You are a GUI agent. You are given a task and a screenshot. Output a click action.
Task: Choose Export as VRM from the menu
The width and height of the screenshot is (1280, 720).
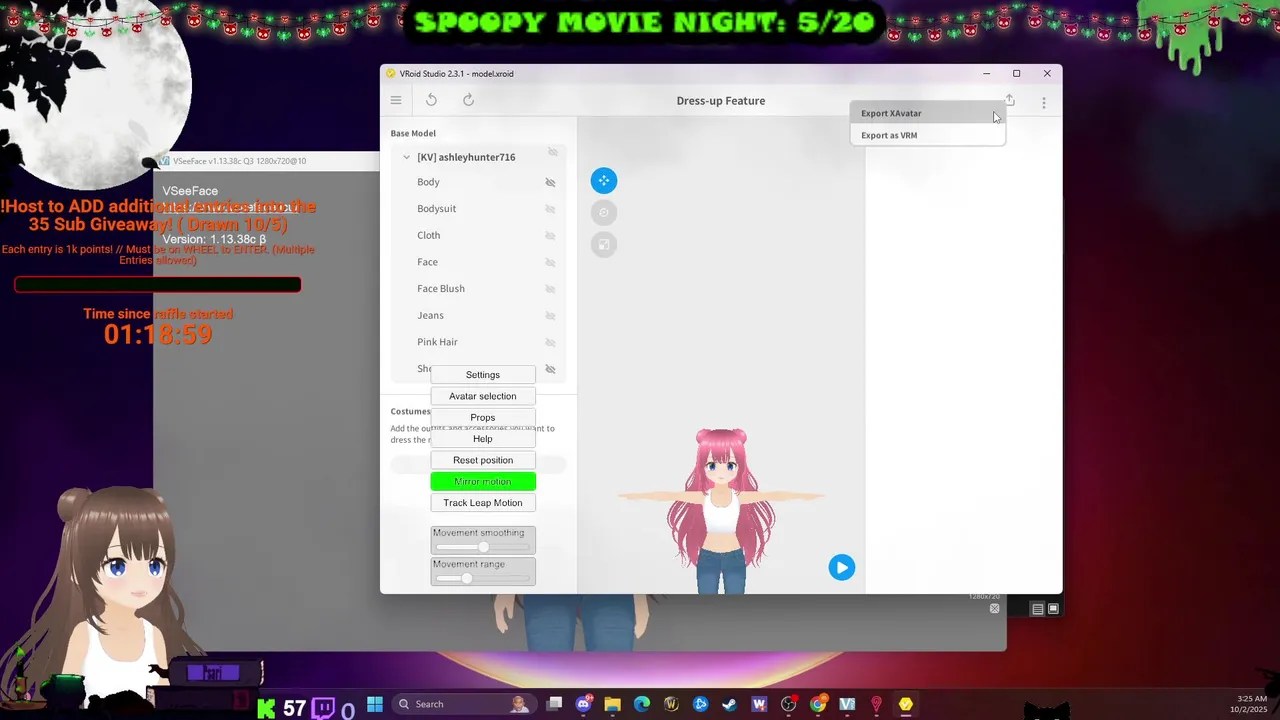point(927,135)
